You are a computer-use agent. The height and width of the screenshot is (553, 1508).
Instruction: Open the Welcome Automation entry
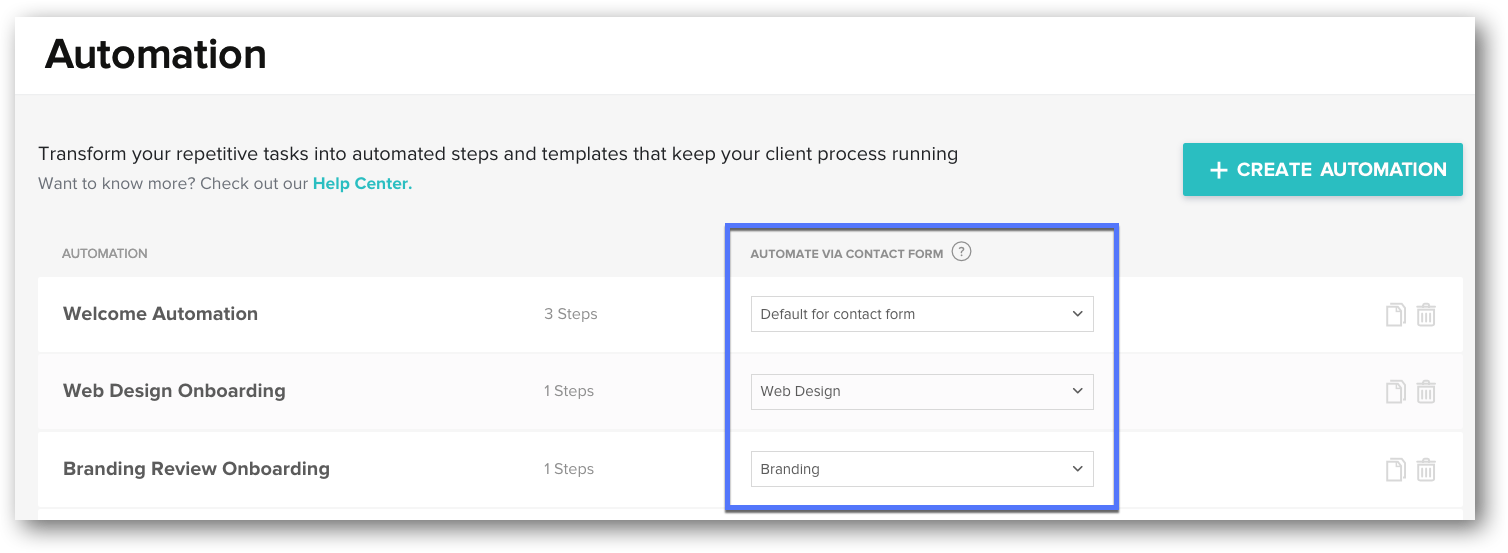(160, 314)
